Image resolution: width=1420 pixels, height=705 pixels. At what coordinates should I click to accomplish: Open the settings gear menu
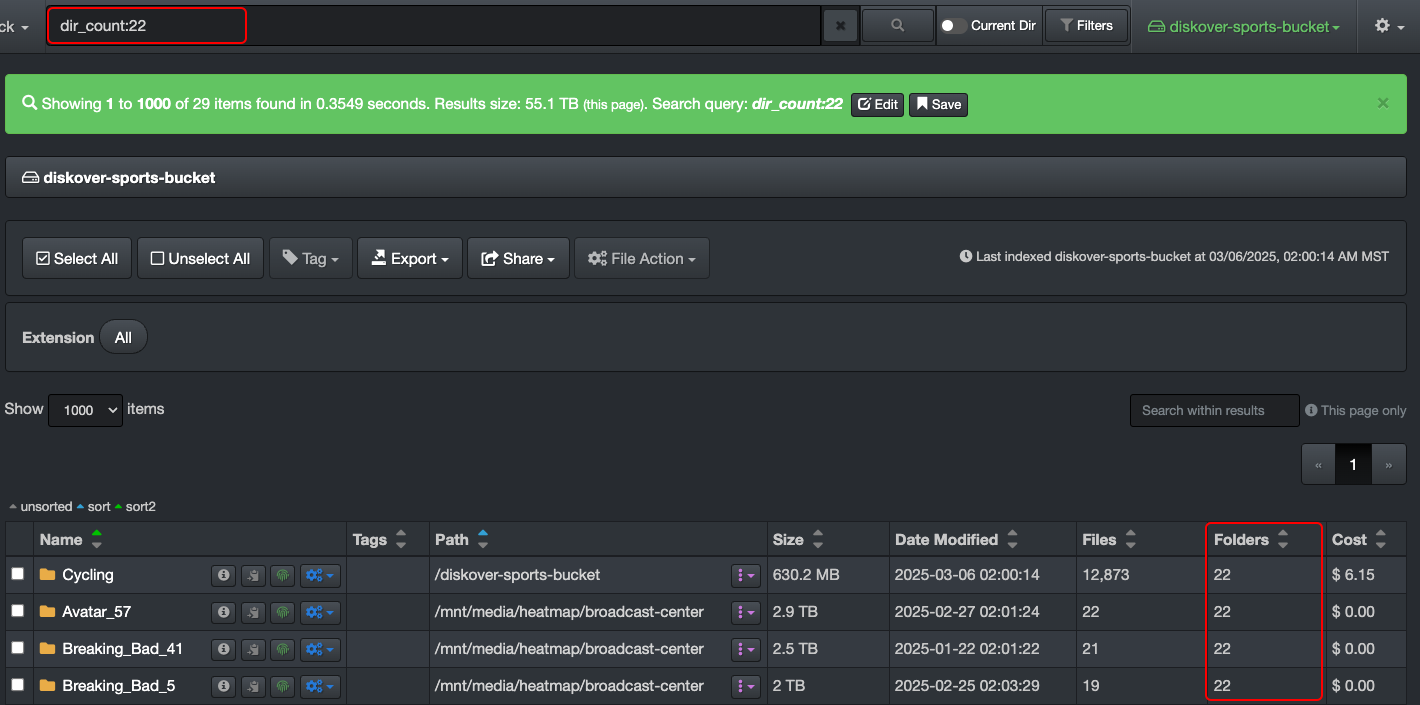[x=1388, y=26]
